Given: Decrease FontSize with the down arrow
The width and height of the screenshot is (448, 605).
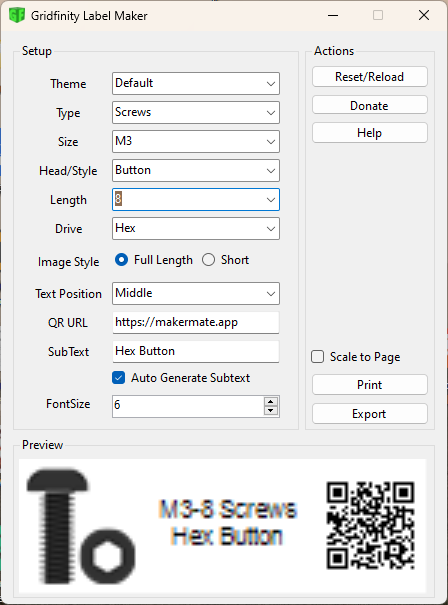Looking at the screenshot, I should [x=271, y=411].
